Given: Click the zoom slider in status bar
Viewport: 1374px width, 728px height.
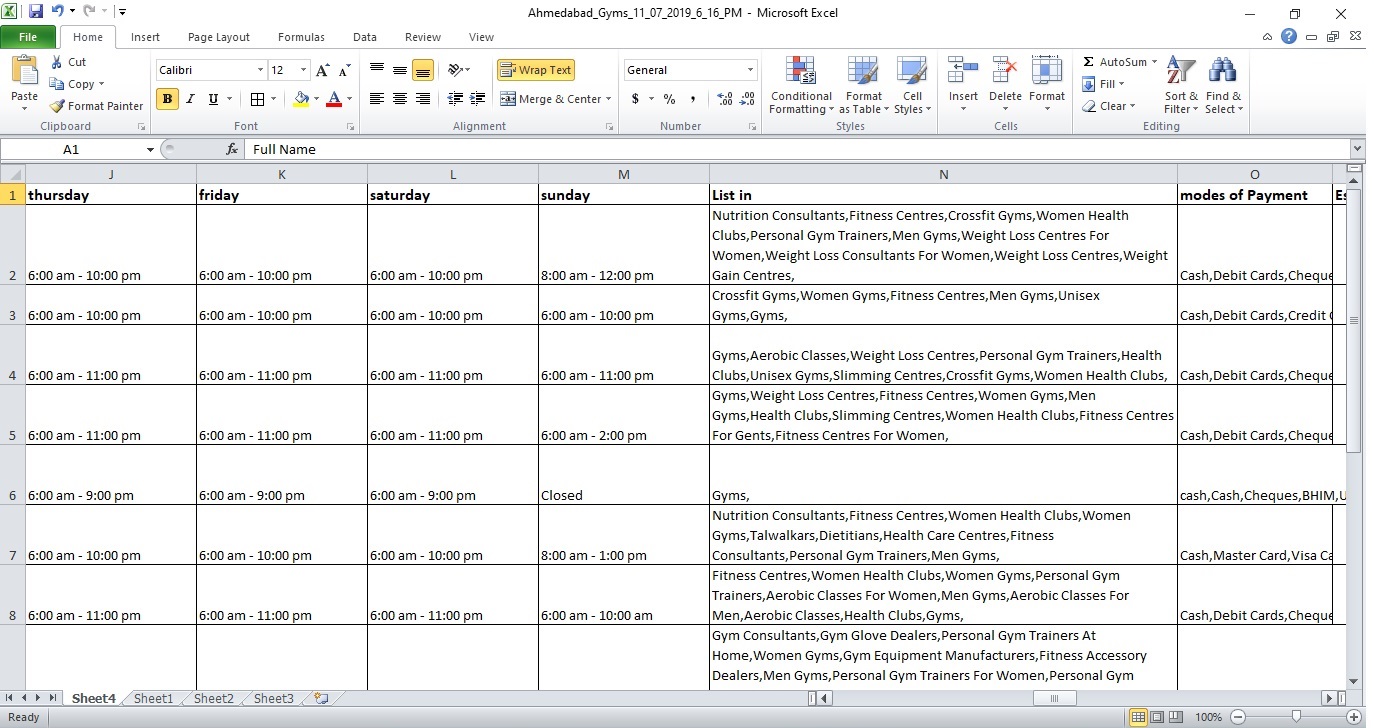Looking at the screenshot, I should pyautogui.click(x=1296, y=717).
